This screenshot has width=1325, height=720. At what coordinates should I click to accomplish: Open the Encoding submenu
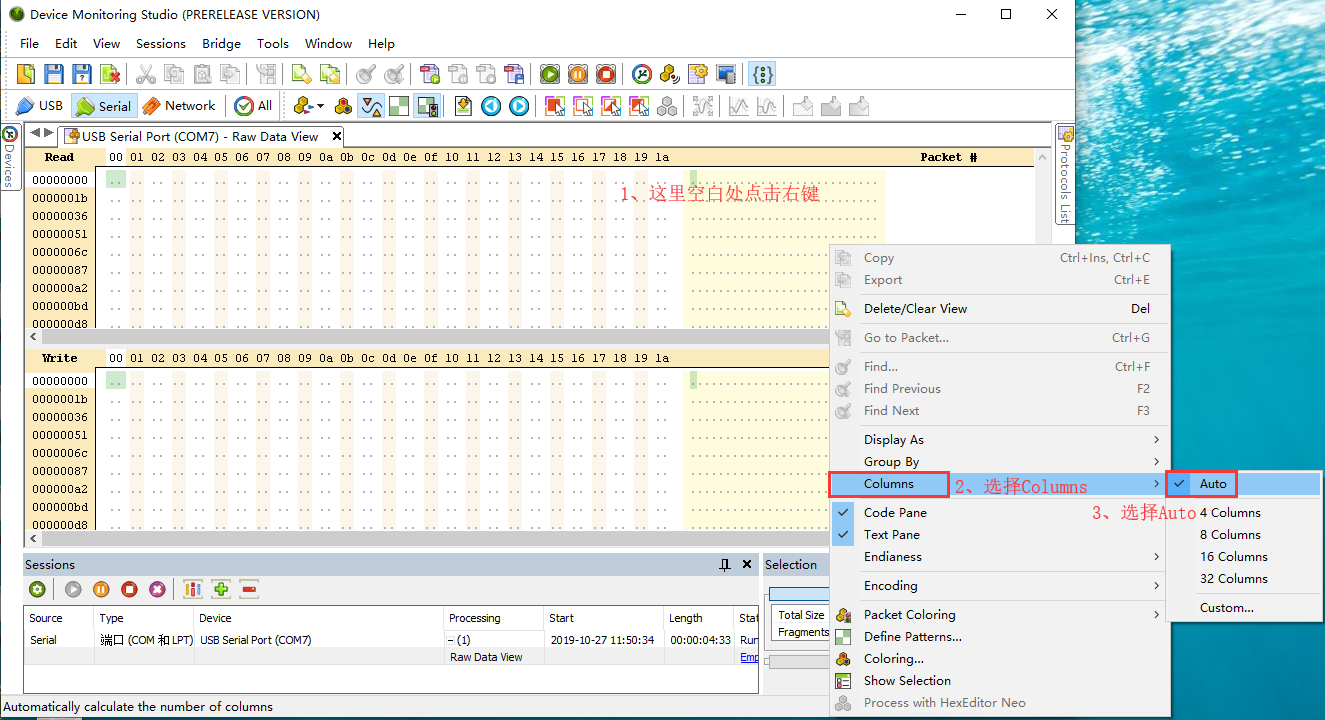890,585
